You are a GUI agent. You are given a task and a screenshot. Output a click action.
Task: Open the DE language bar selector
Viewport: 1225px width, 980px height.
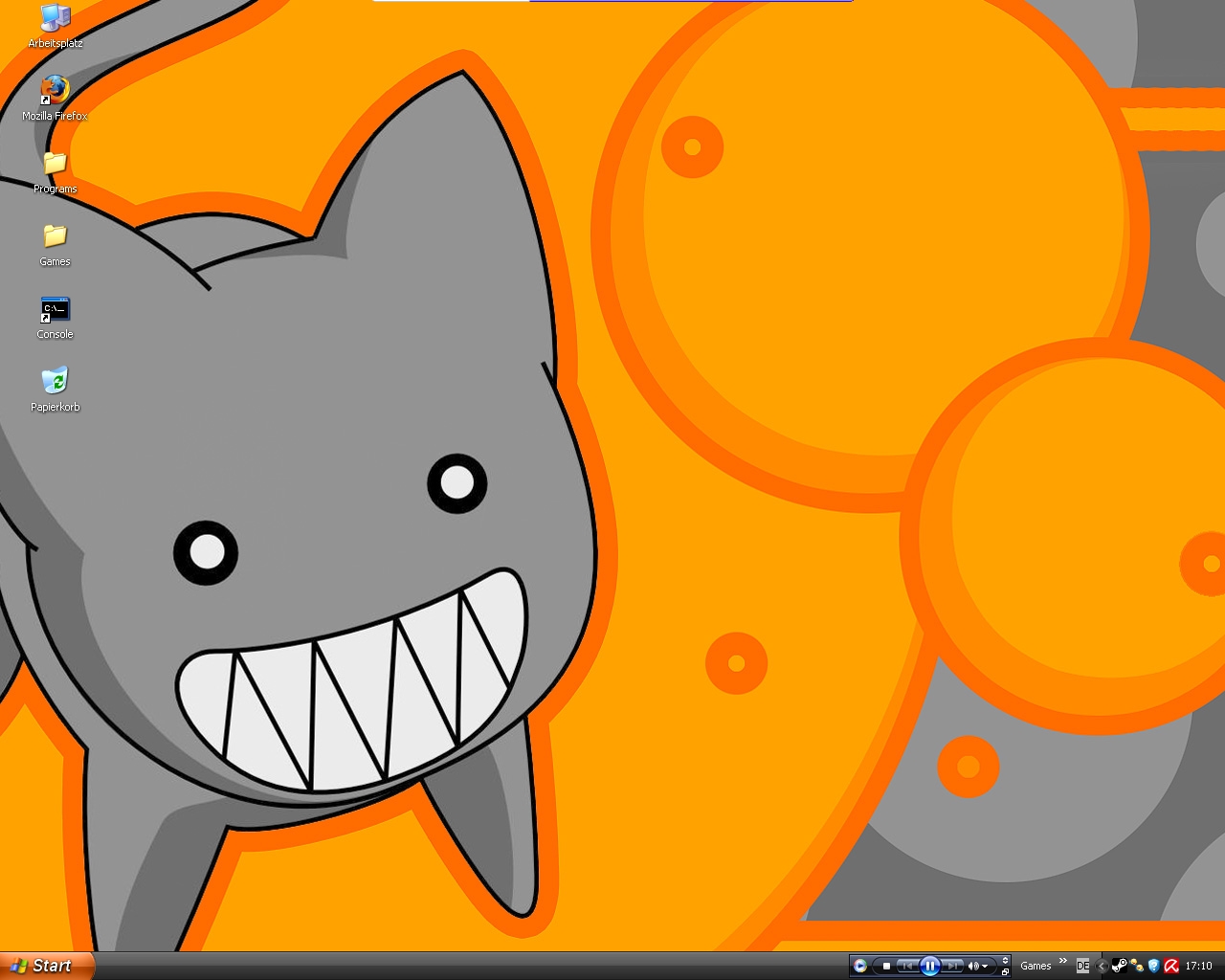1082,966
